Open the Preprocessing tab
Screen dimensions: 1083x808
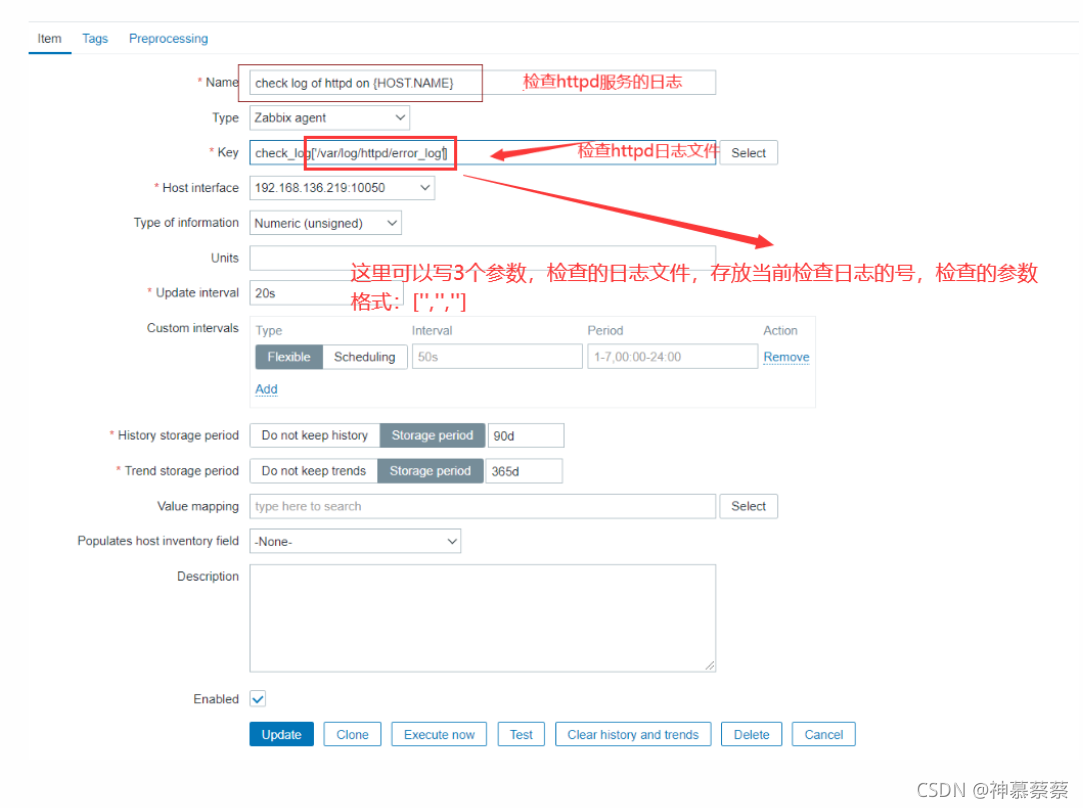click(168, 39)
